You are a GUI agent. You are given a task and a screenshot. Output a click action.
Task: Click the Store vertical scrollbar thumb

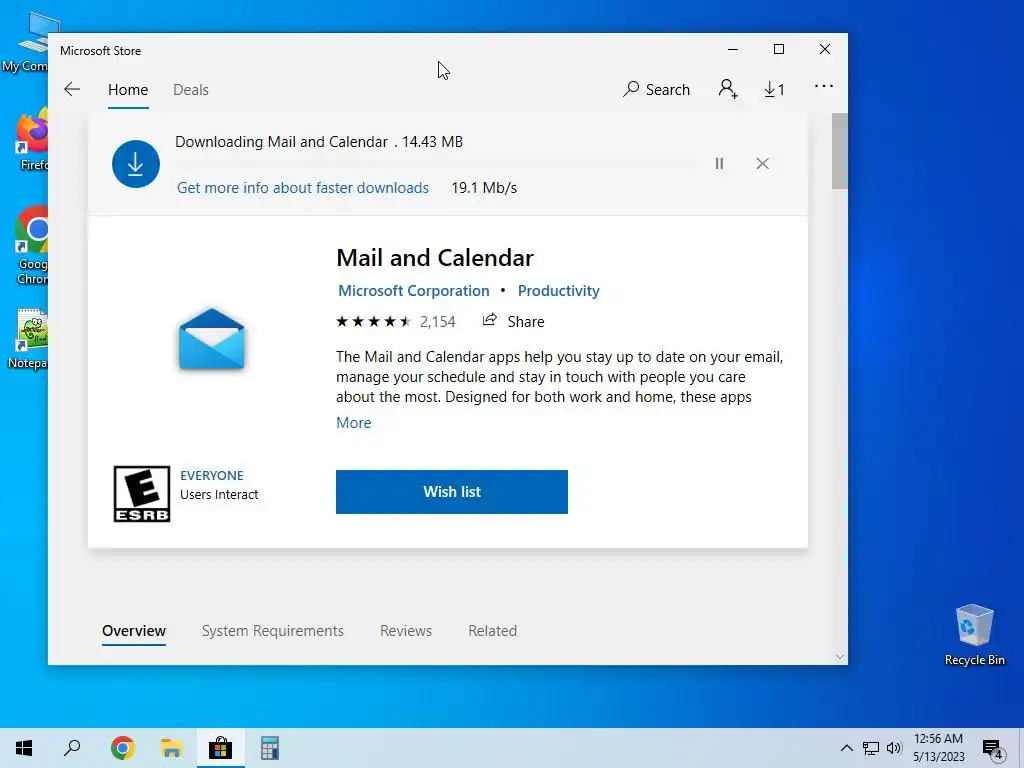pyautogui.click(x=839, y=152)
